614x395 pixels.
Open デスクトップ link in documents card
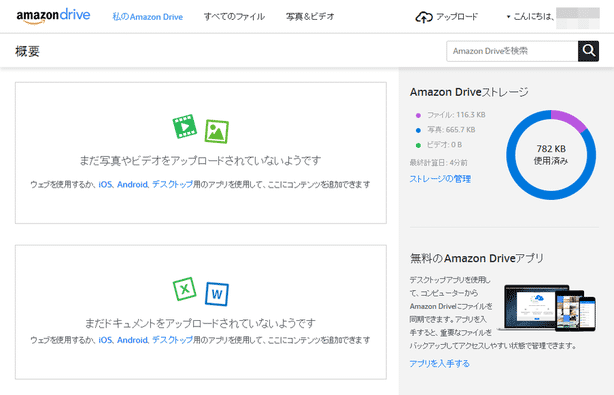point(172,340)
